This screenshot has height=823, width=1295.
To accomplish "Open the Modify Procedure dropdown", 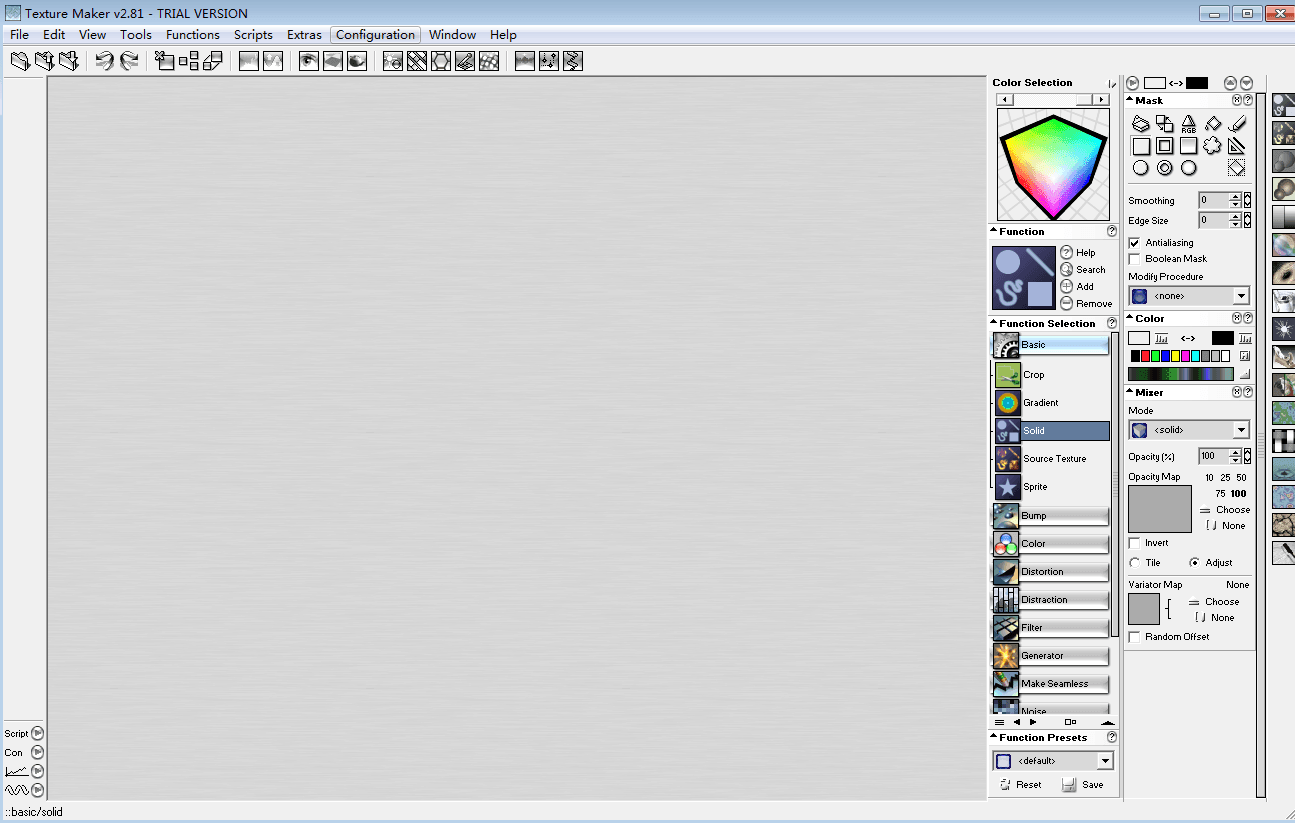I will point(1241,295).
